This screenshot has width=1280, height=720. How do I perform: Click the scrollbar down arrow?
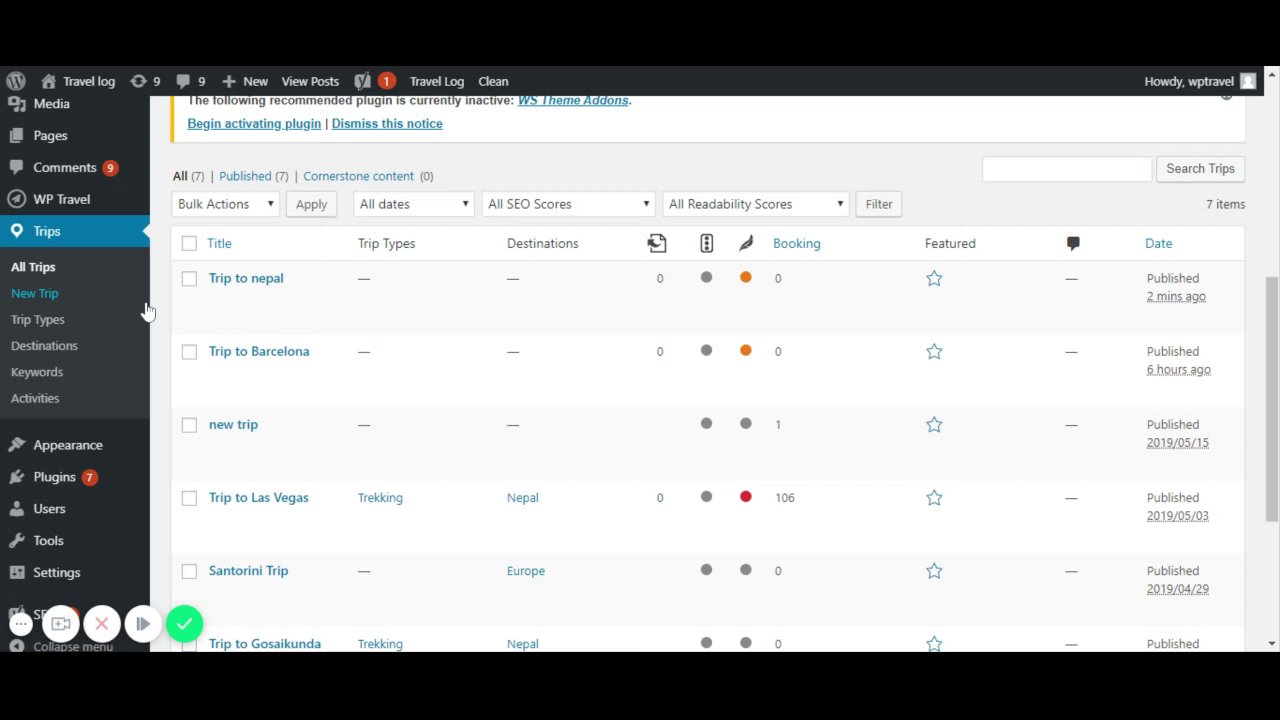click(1272, 644)
